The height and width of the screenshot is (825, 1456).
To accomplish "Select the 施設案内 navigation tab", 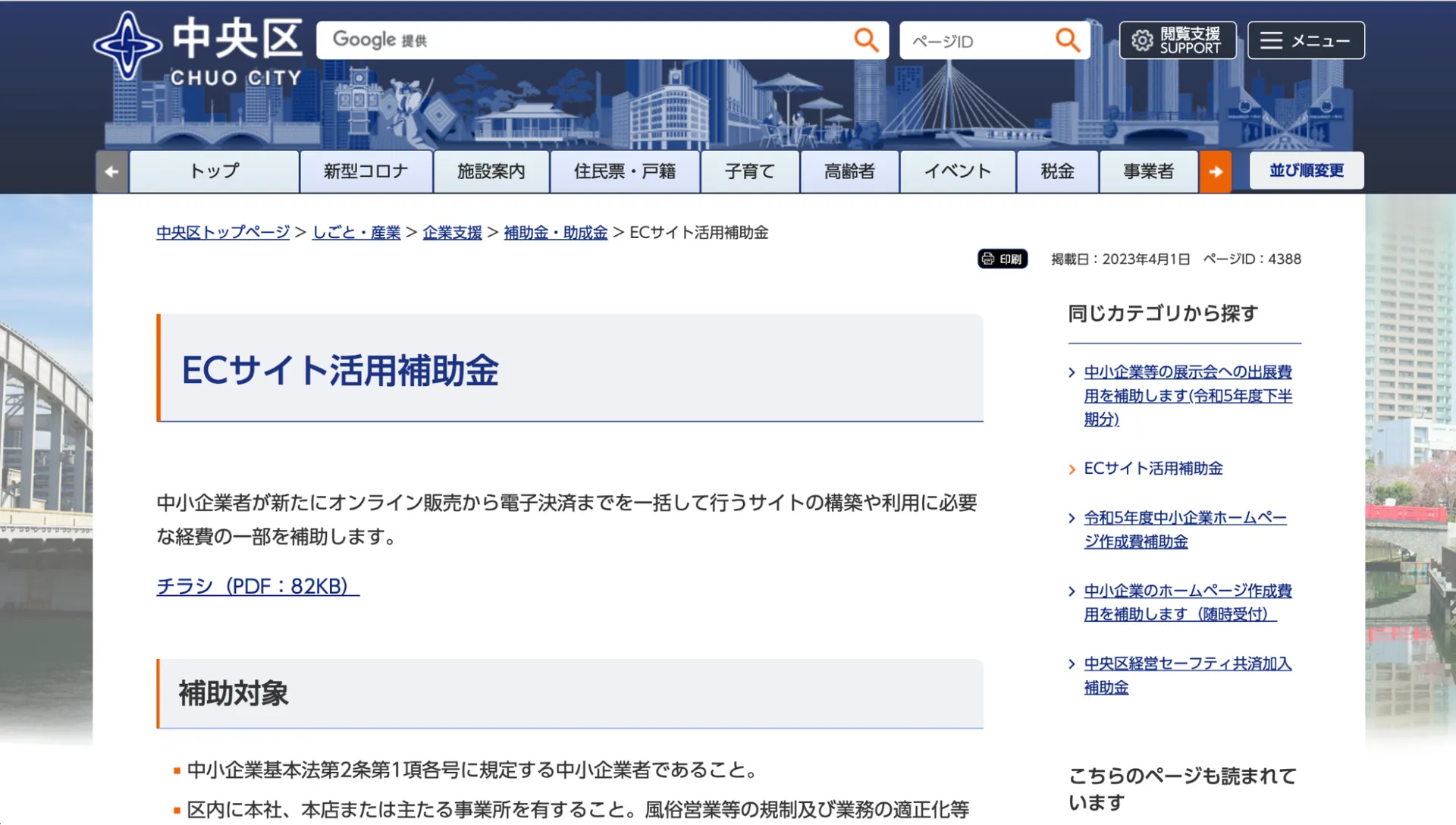I will (x=491, y=171).
